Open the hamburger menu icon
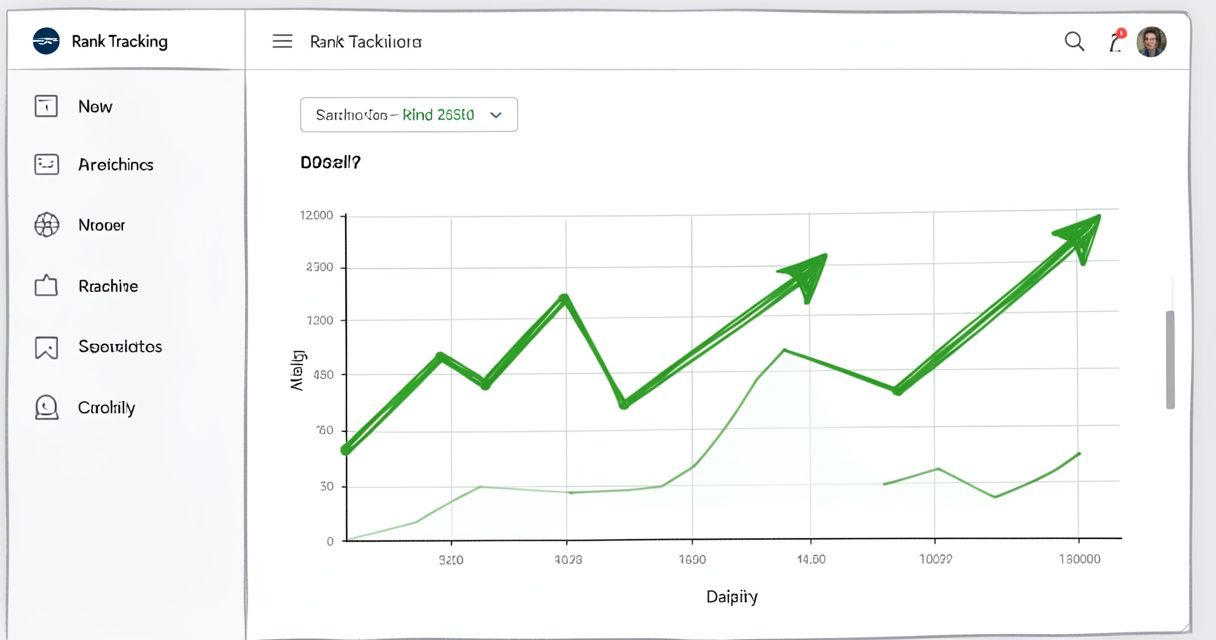 283,41
